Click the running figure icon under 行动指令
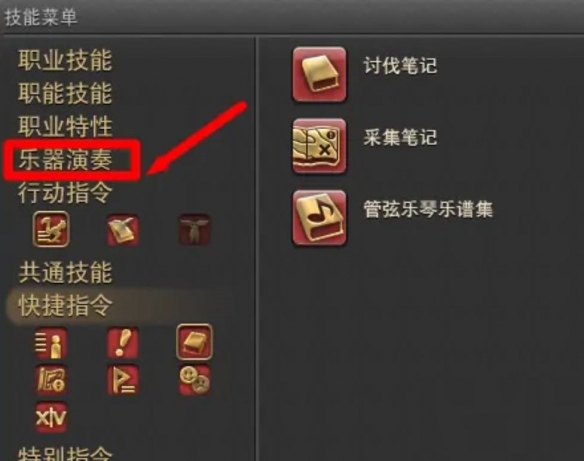 51,229
